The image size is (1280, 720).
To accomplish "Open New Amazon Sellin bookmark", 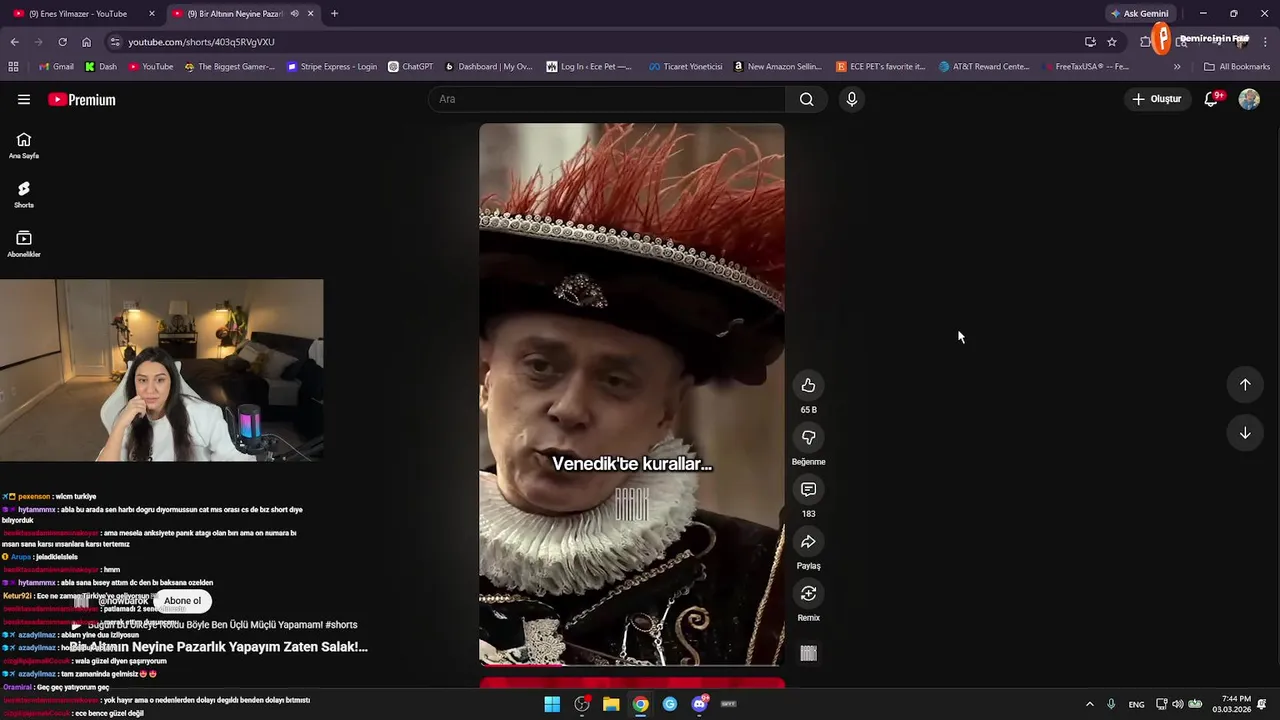I will click(777, 66).
